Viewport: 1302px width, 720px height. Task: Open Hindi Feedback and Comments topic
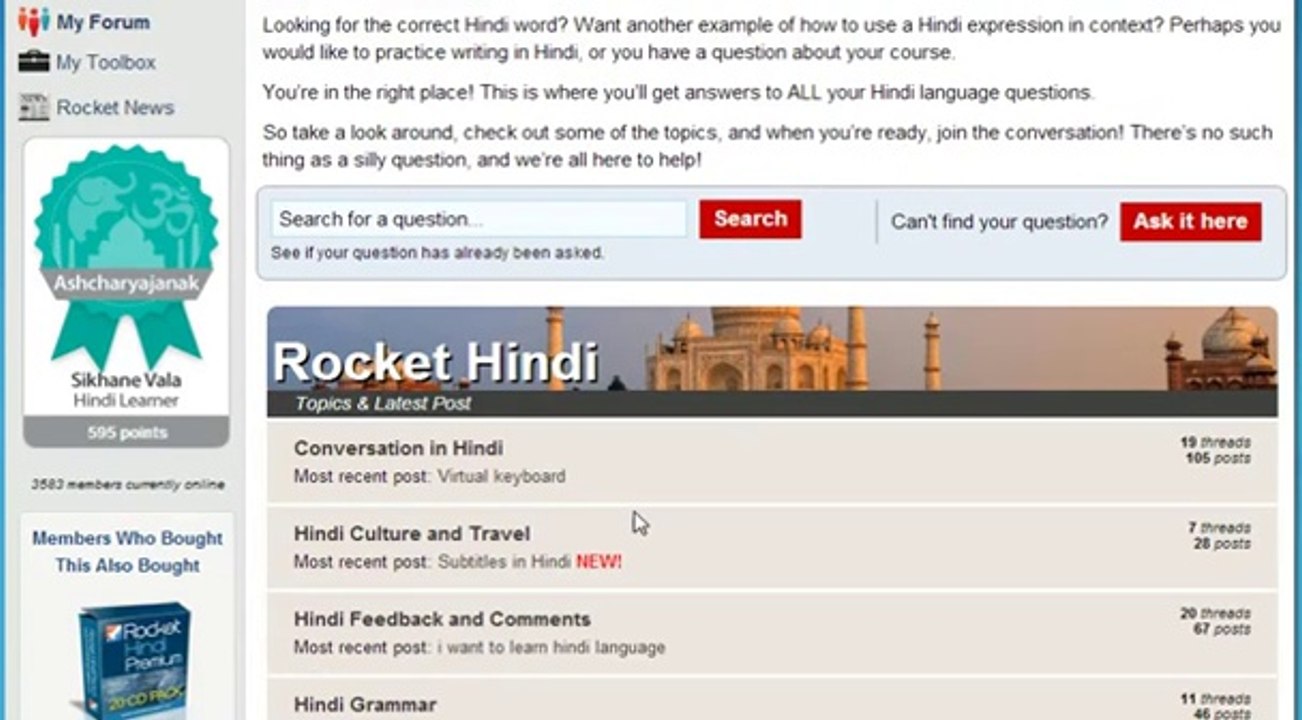tap(442, 619)
